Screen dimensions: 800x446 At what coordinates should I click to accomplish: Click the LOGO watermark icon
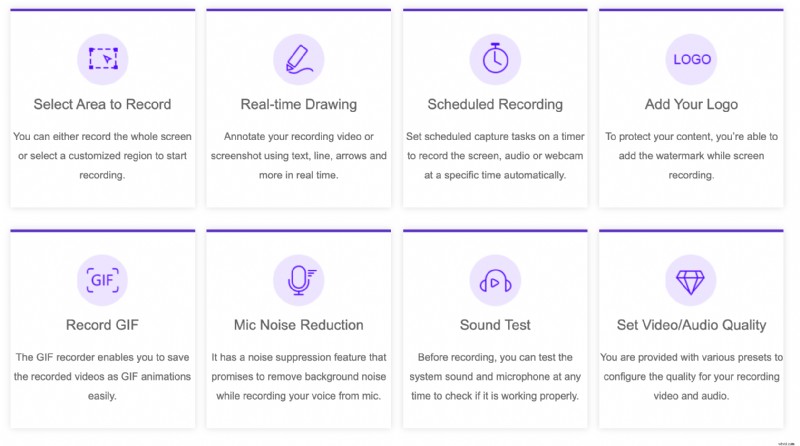[x=691, y=59]
